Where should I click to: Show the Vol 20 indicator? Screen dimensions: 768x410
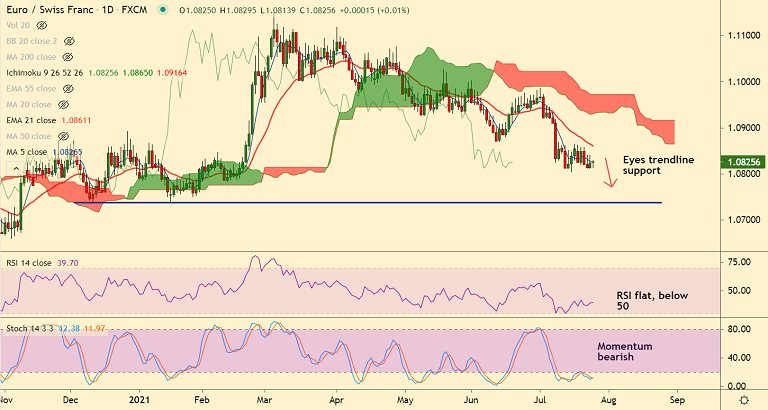coord(42,25)
